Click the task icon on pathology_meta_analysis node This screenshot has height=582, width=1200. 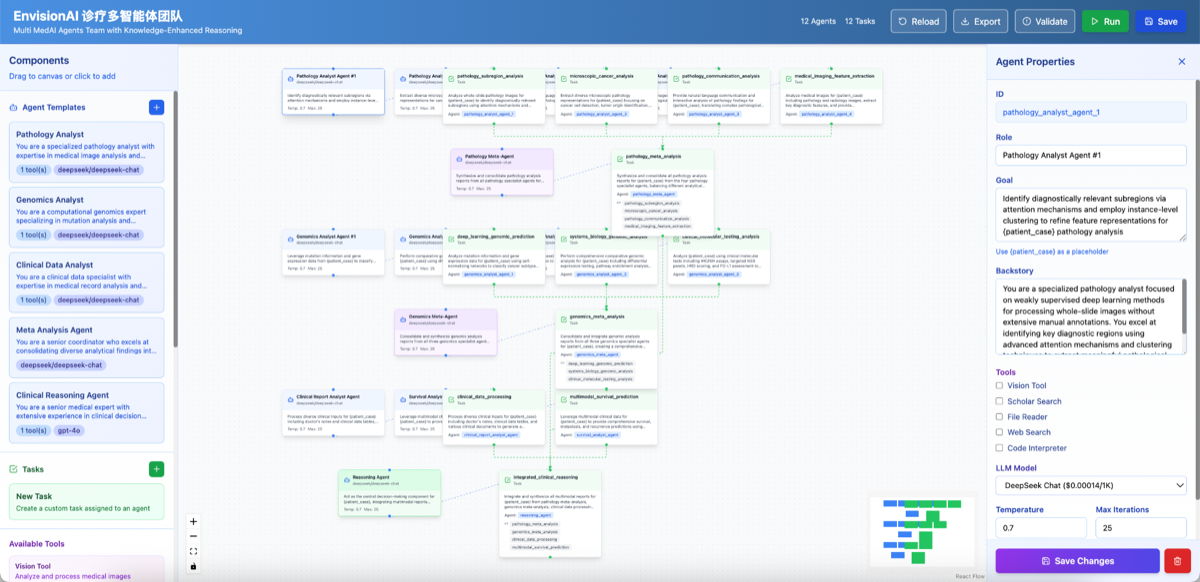coord(620,157)
